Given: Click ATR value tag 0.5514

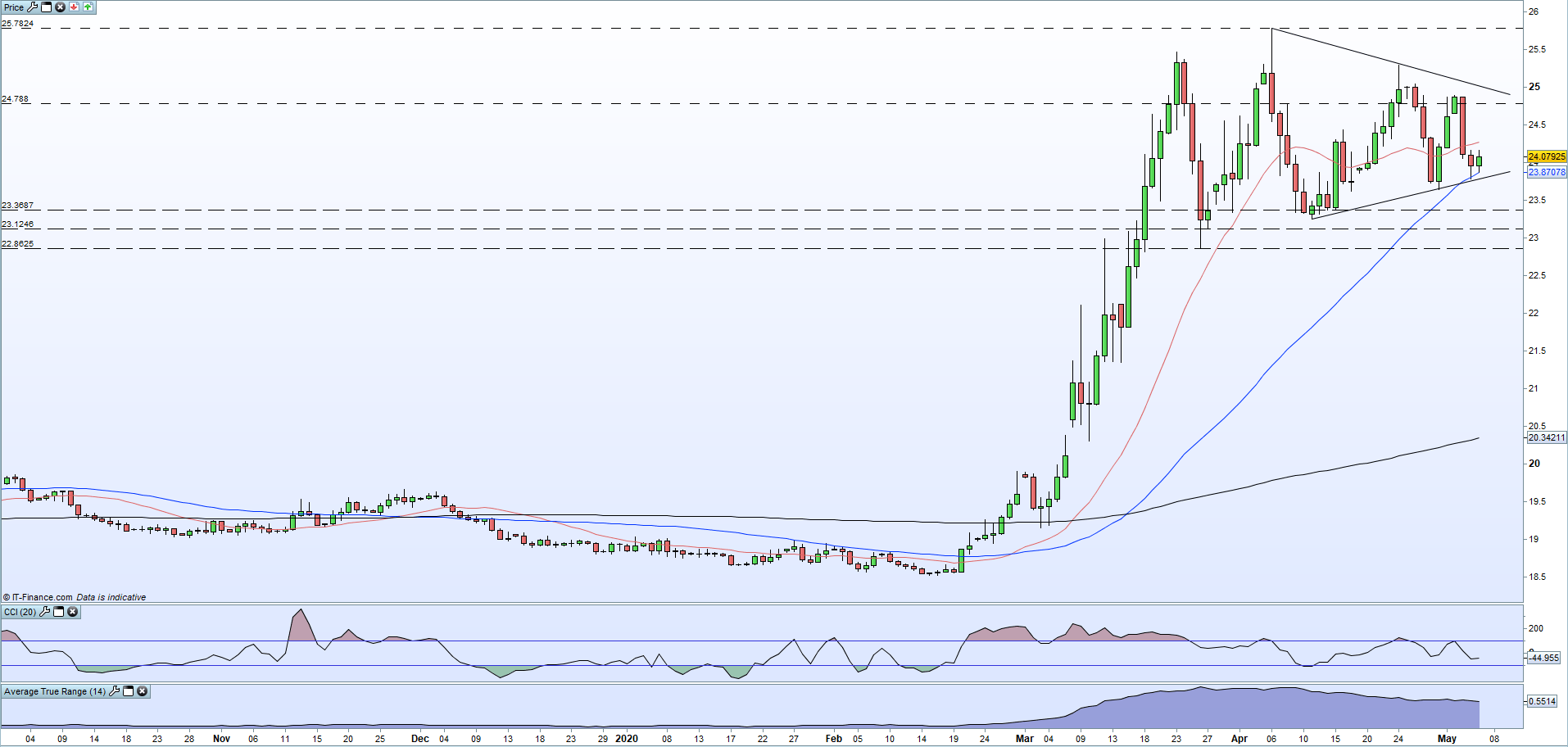Looking at the screenshot, I should [x=1543, y=701].
